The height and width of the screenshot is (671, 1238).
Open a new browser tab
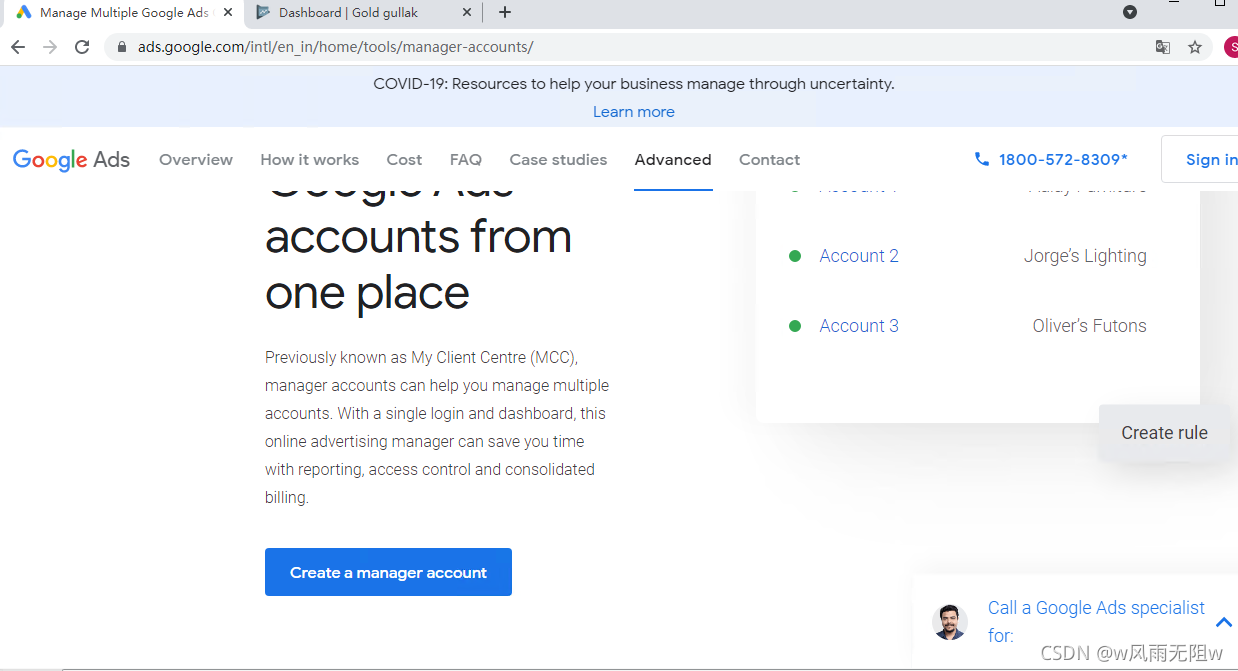coord(505,12)
